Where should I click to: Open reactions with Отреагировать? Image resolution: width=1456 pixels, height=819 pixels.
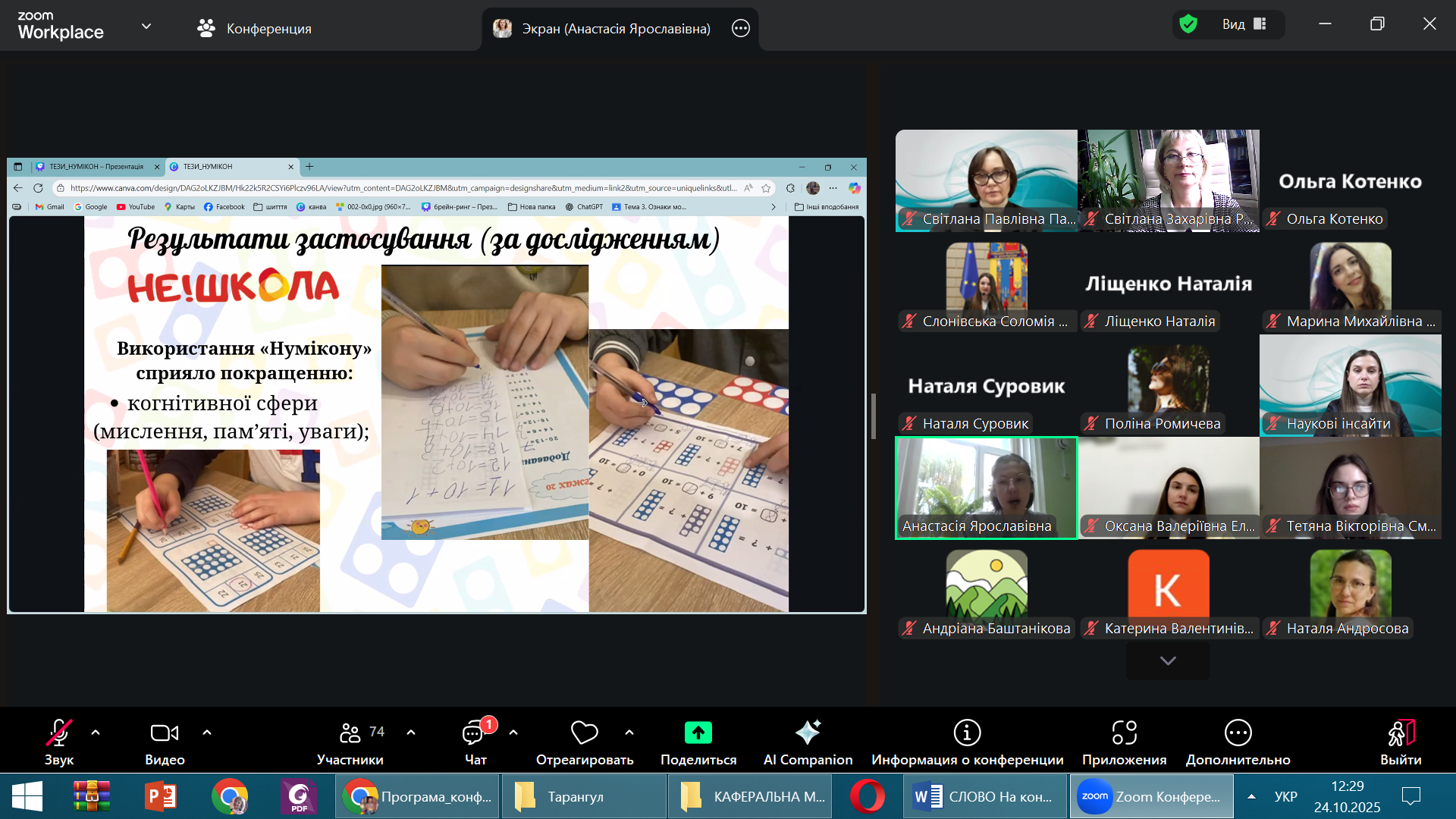[x=585, y=742]
